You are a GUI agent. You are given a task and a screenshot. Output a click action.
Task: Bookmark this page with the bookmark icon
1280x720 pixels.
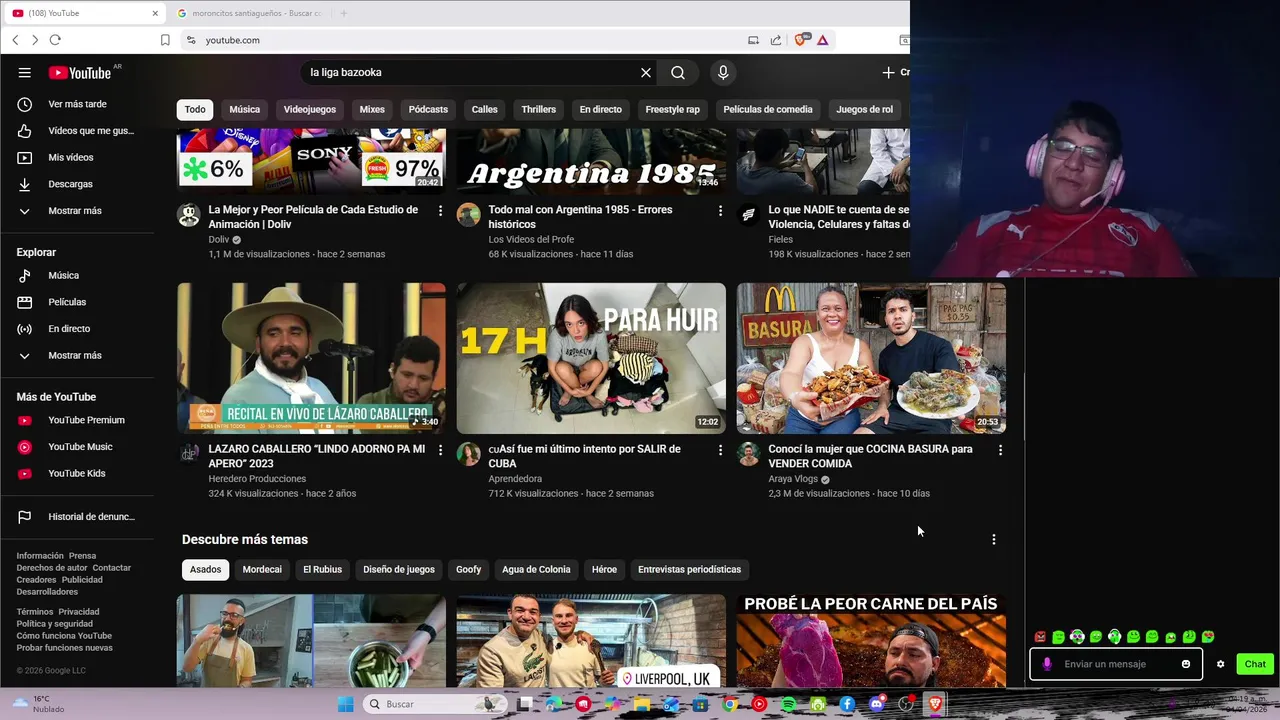coord(165,40)
